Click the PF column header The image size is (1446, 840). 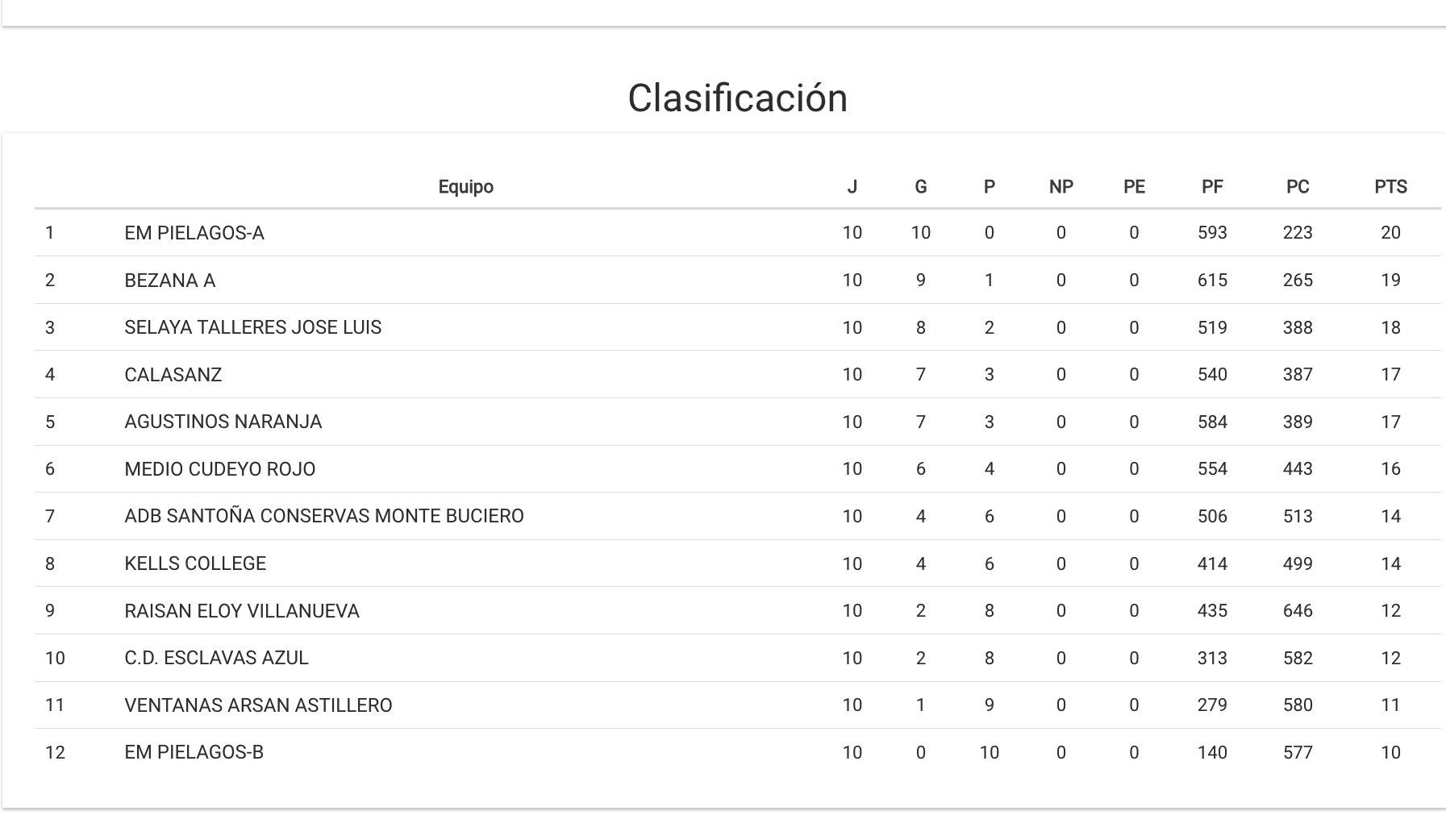[1212, 187]
